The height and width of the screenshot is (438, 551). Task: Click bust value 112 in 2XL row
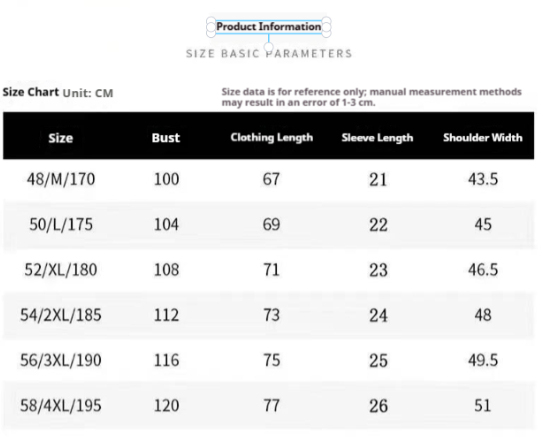(167, 315)
